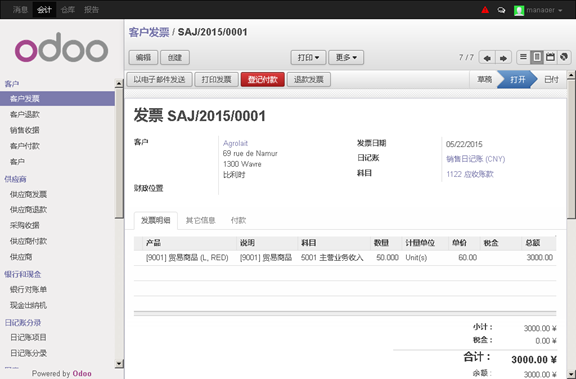Click the 草稿 status stage
This screenshot has width=576, height=379.
tap(484, 79)
